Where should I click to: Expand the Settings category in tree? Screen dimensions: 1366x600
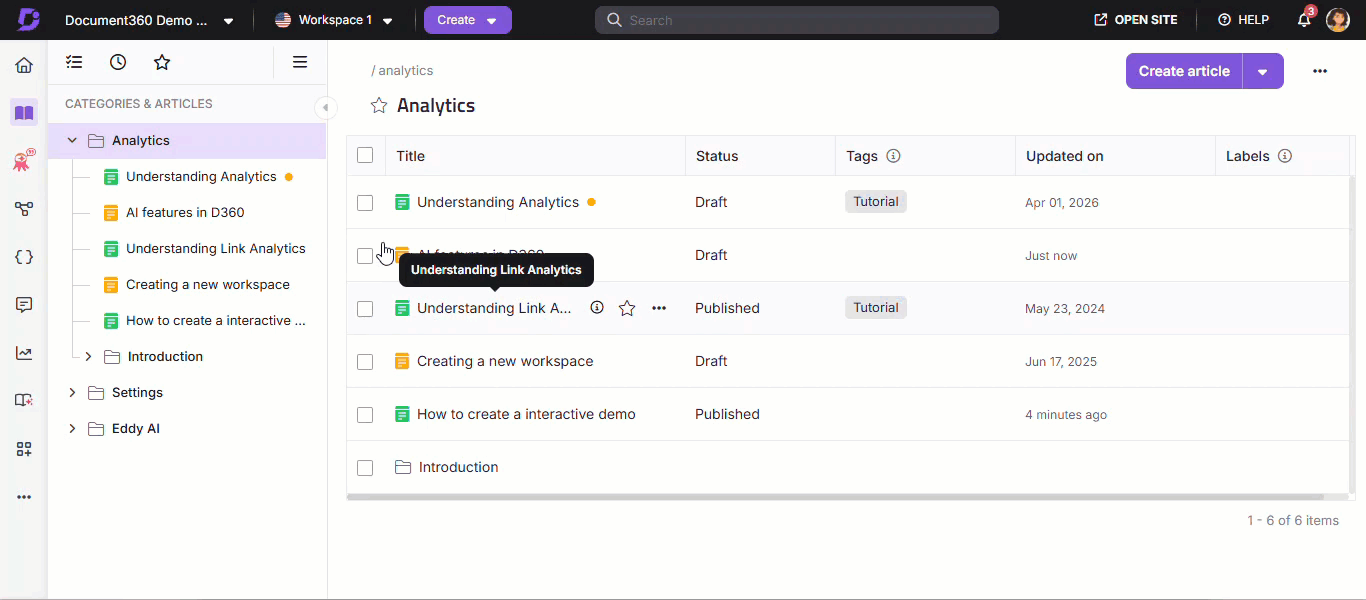pos(72,393)
